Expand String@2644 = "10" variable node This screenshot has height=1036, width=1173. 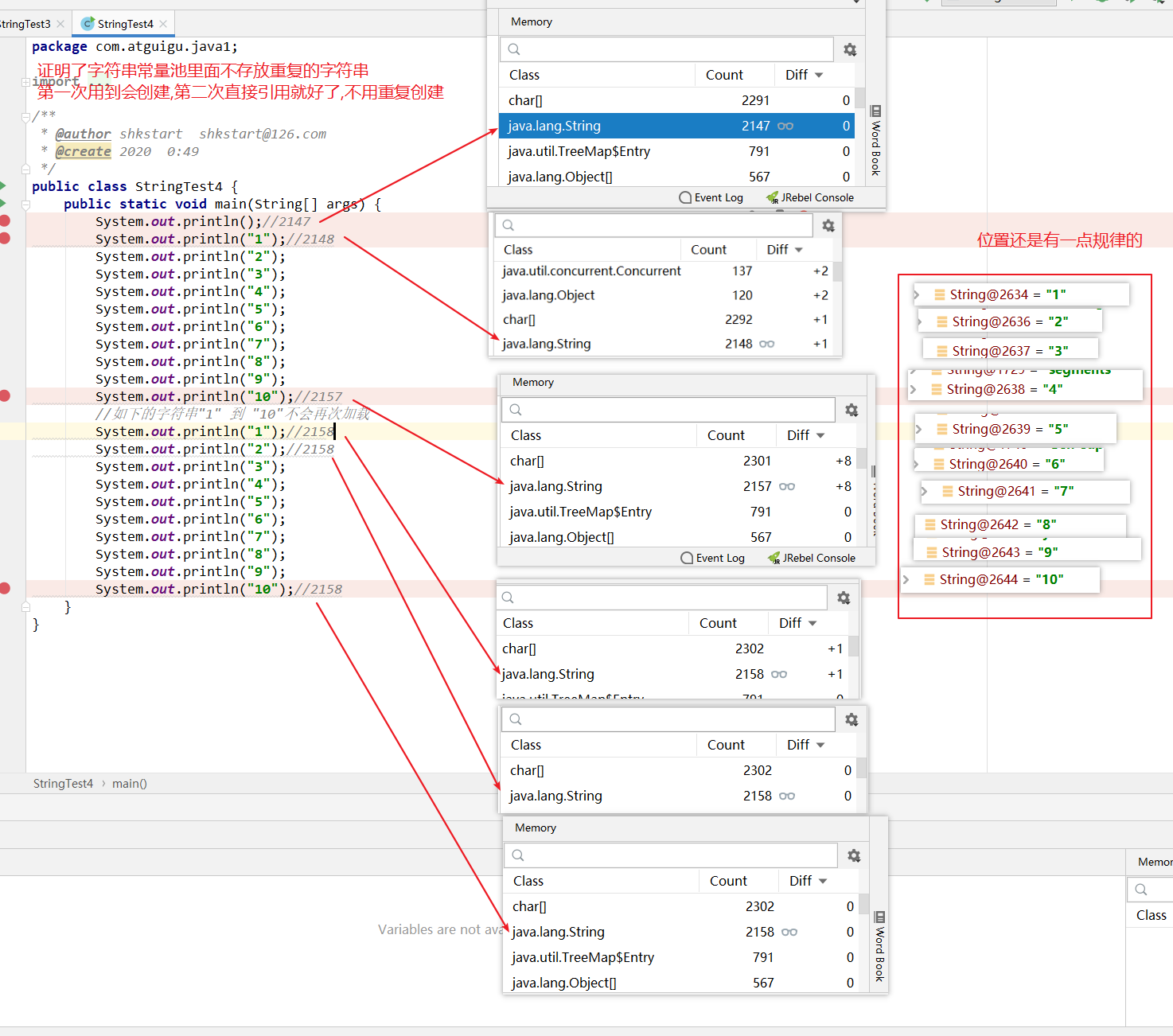[x=906, y=579]
